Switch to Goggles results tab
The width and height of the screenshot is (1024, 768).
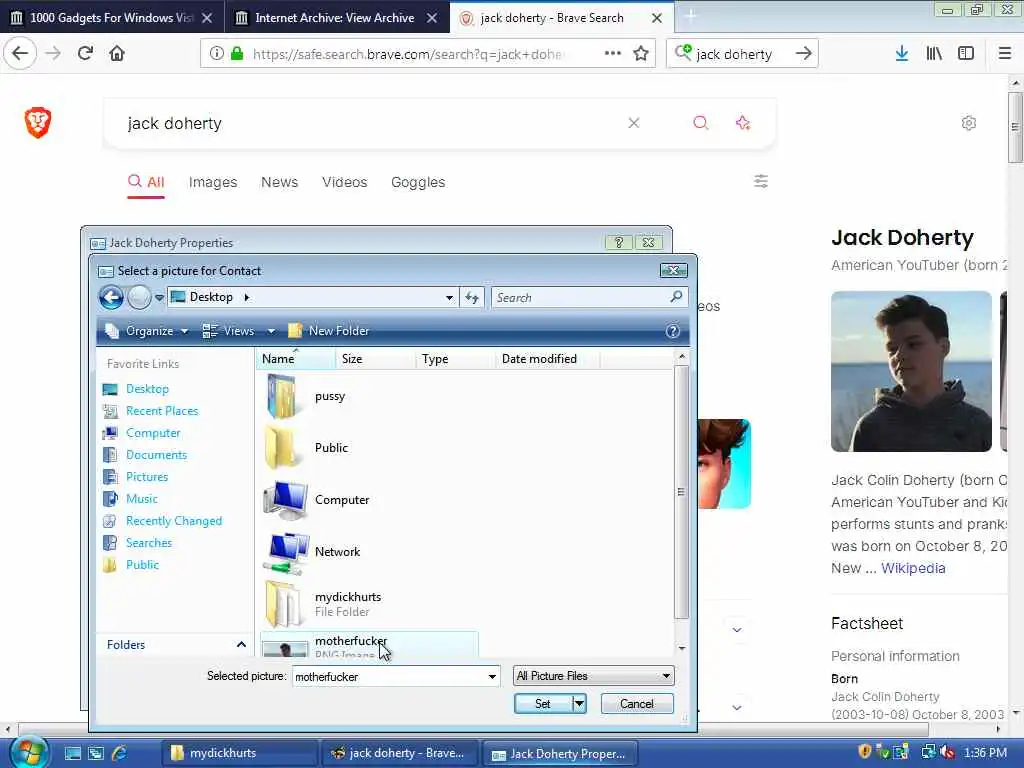point(418,182)
